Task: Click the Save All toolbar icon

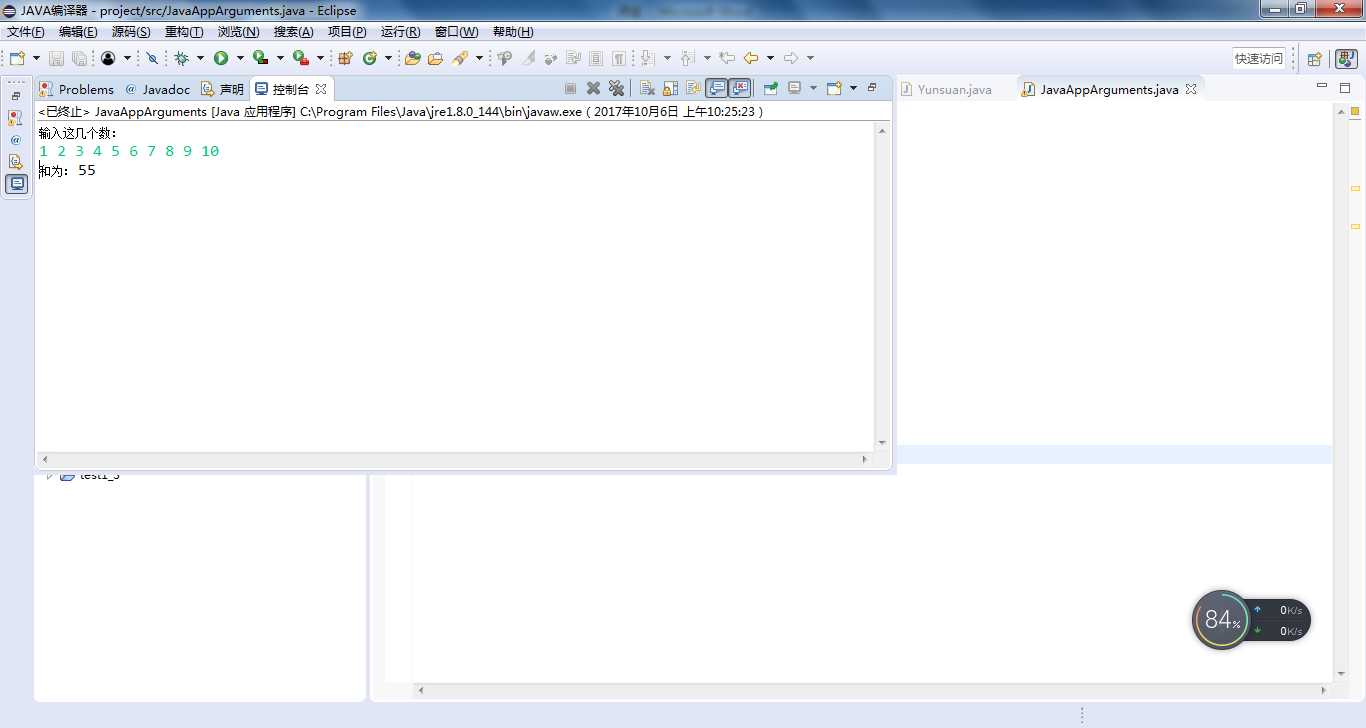Action: 79,59
